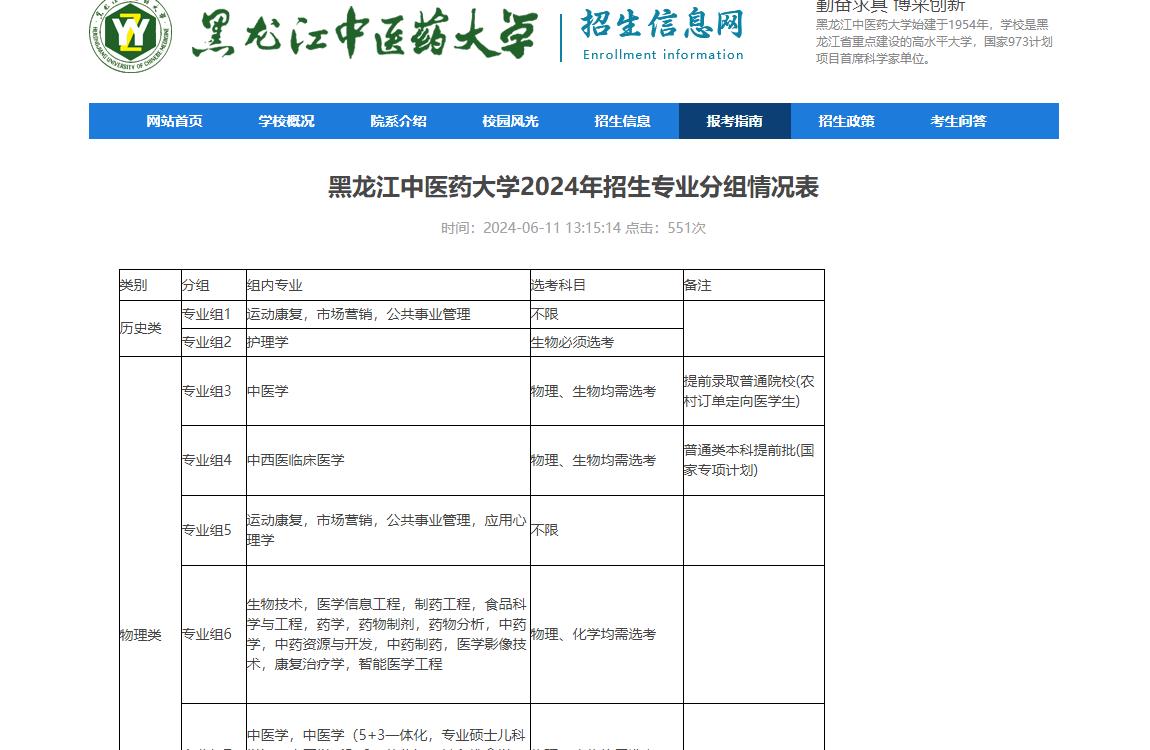The image size is (1150, 750).
Task: Open the 考生问答 navigation menu
Action: [x=956, y=120]
